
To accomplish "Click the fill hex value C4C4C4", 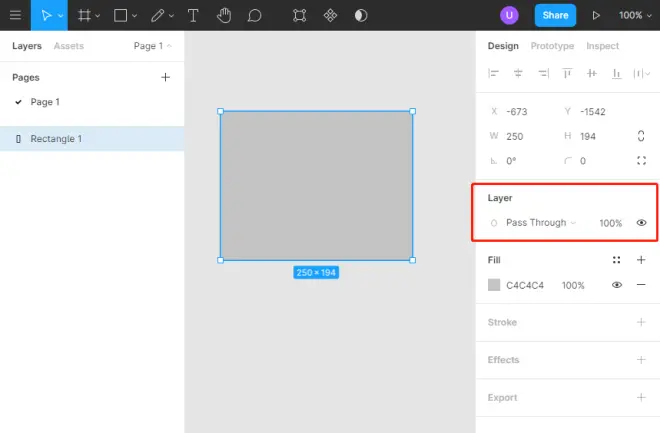I will 525,285.
